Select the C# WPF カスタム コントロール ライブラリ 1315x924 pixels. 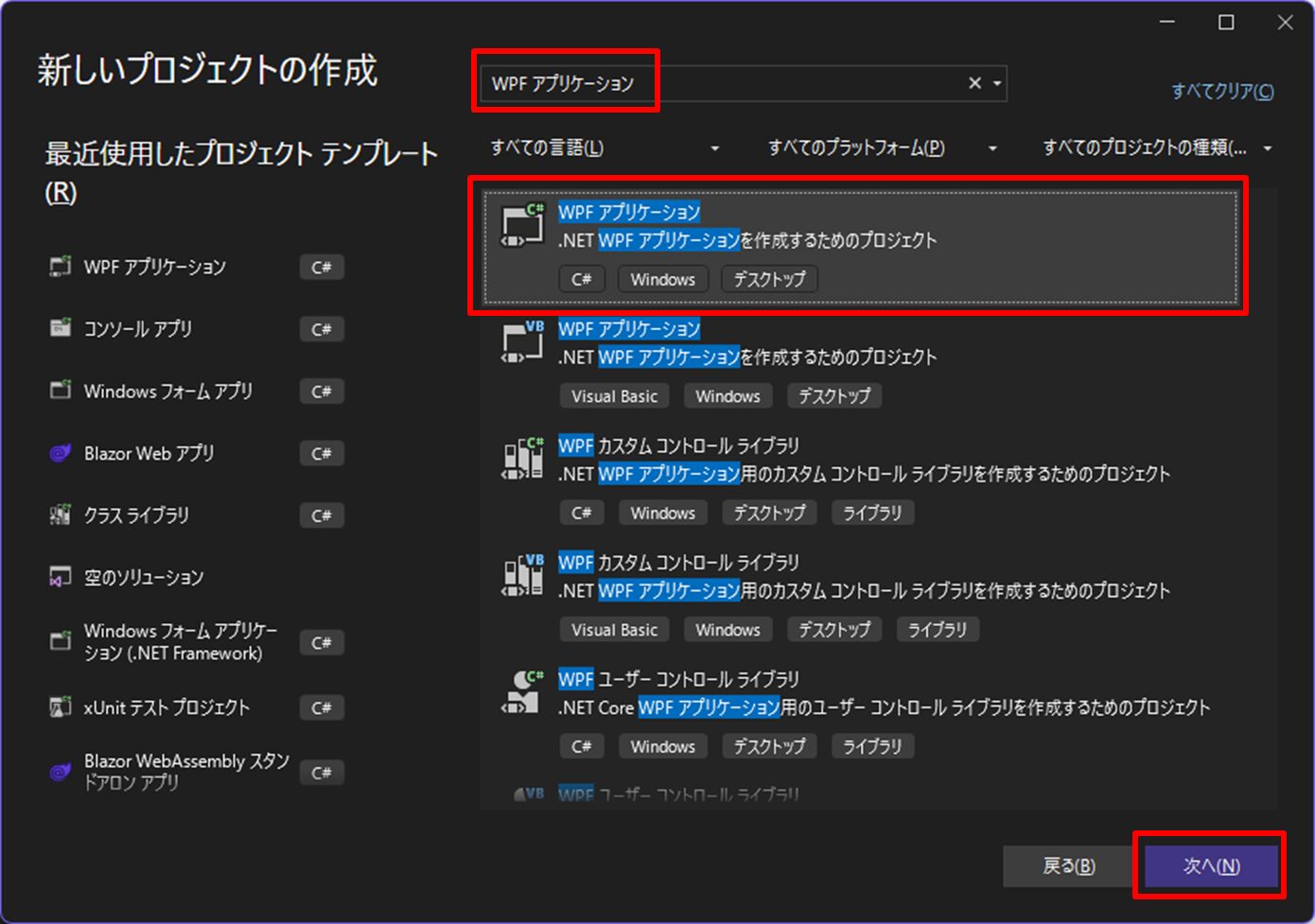(851, 475)
